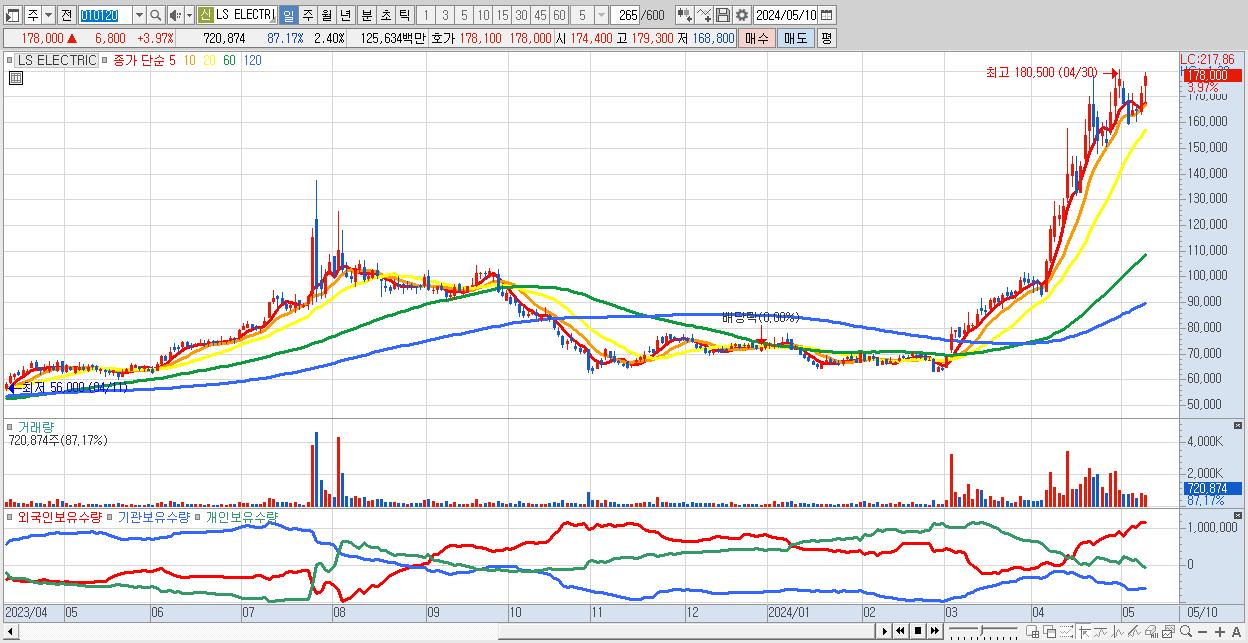Image resolution: width=1248 pixels, height=643 pixels.
Task: Select the 년 yearly period tab
Action: (345, 15)
